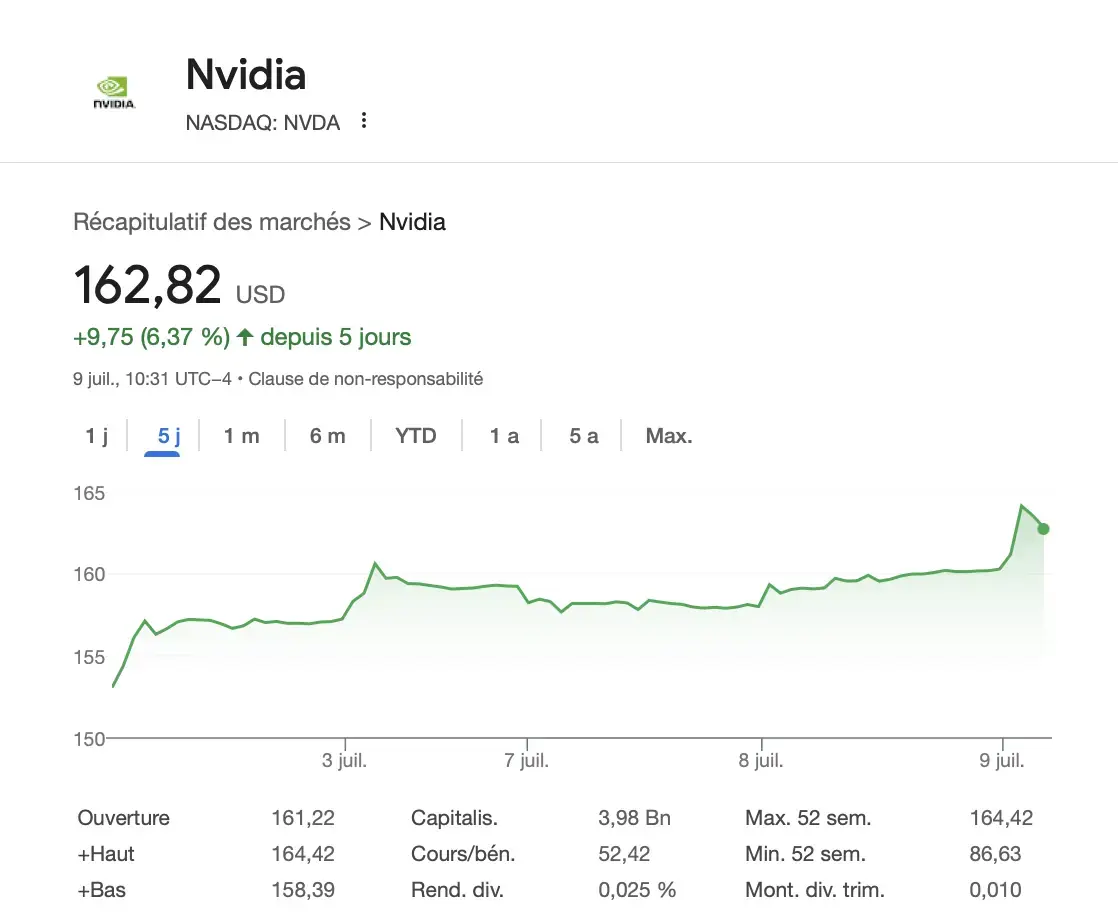1118x924 pixels.
Task: Click the currently active 5 j tab
Action: point(163,436)
